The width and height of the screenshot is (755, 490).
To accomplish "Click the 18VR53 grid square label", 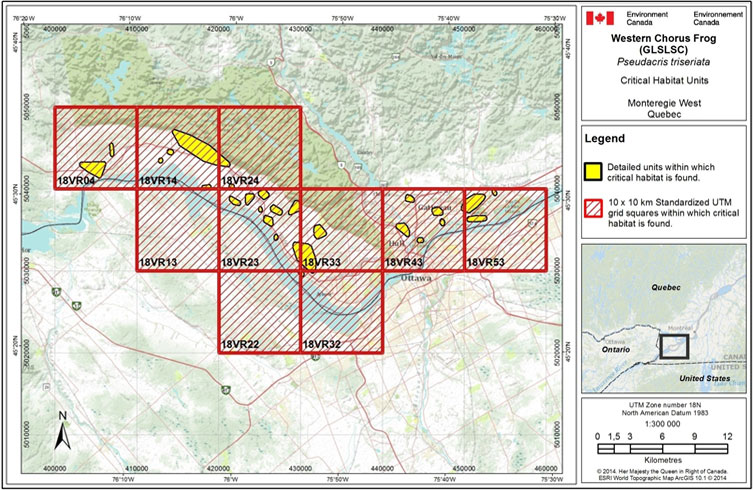I will [486, 262].
